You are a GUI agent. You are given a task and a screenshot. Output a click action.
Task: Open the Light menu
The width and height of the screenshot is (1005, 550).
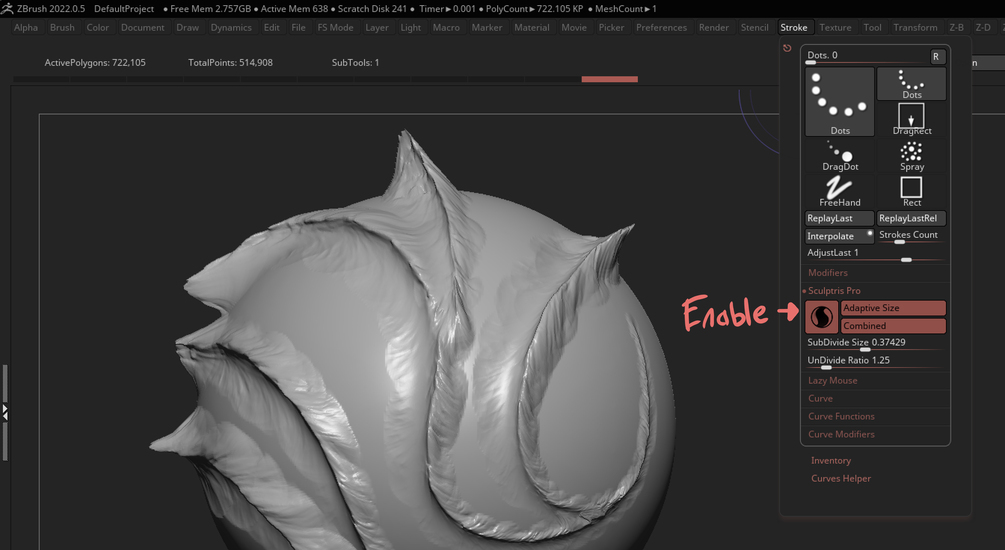411,27
